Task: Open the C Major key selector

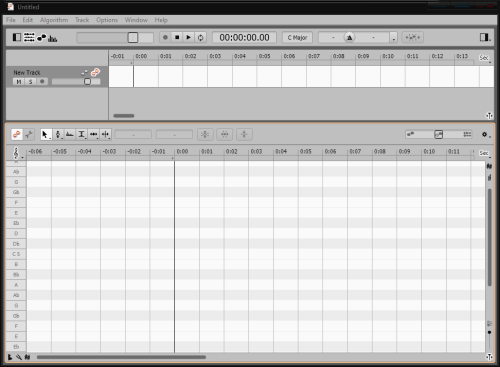Action: click(x=297, y=37)
